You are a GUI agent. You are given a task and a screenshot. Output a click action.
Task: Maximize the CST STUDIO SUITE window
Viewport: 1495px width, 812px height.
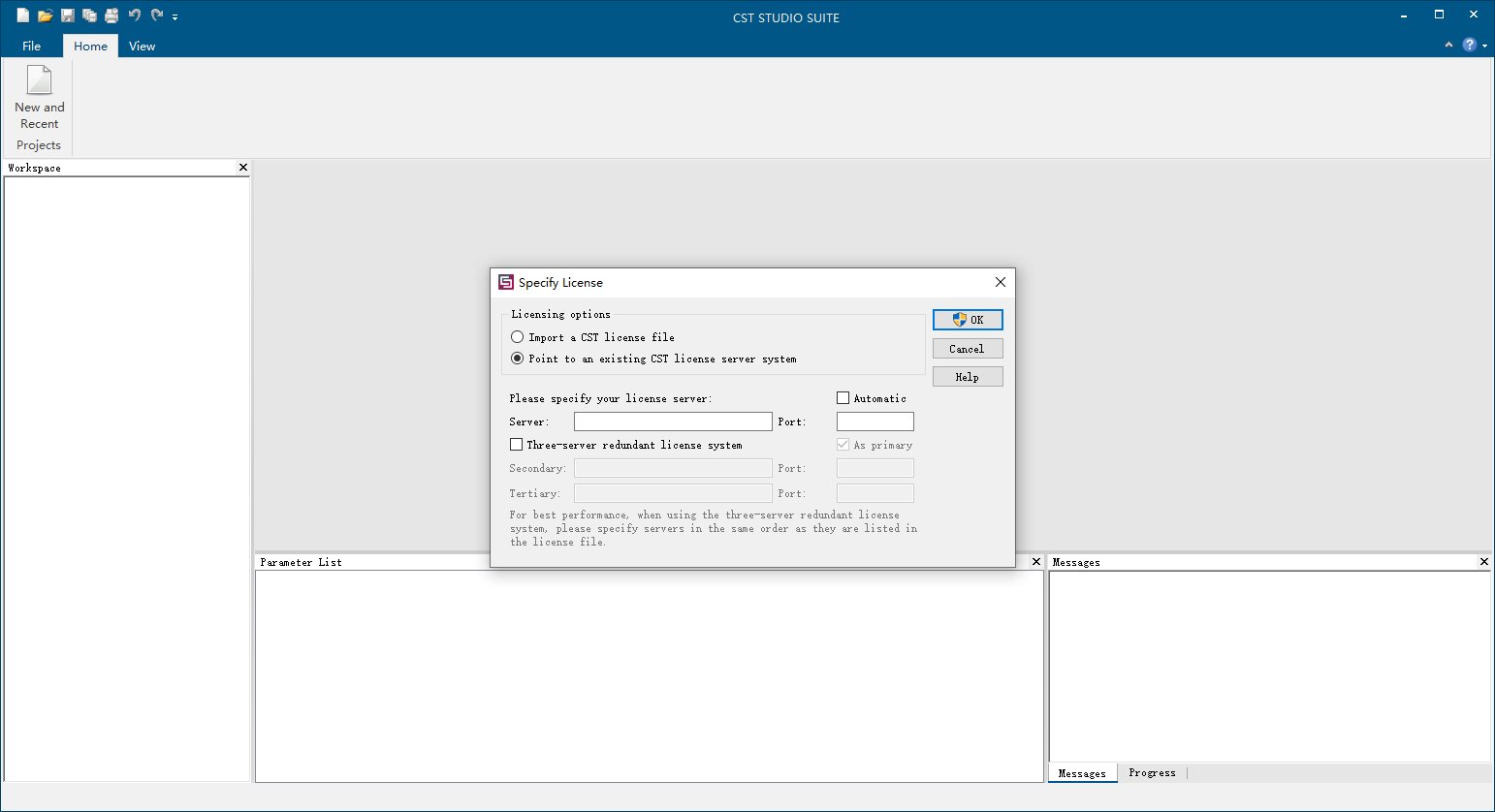(1439, 16)
